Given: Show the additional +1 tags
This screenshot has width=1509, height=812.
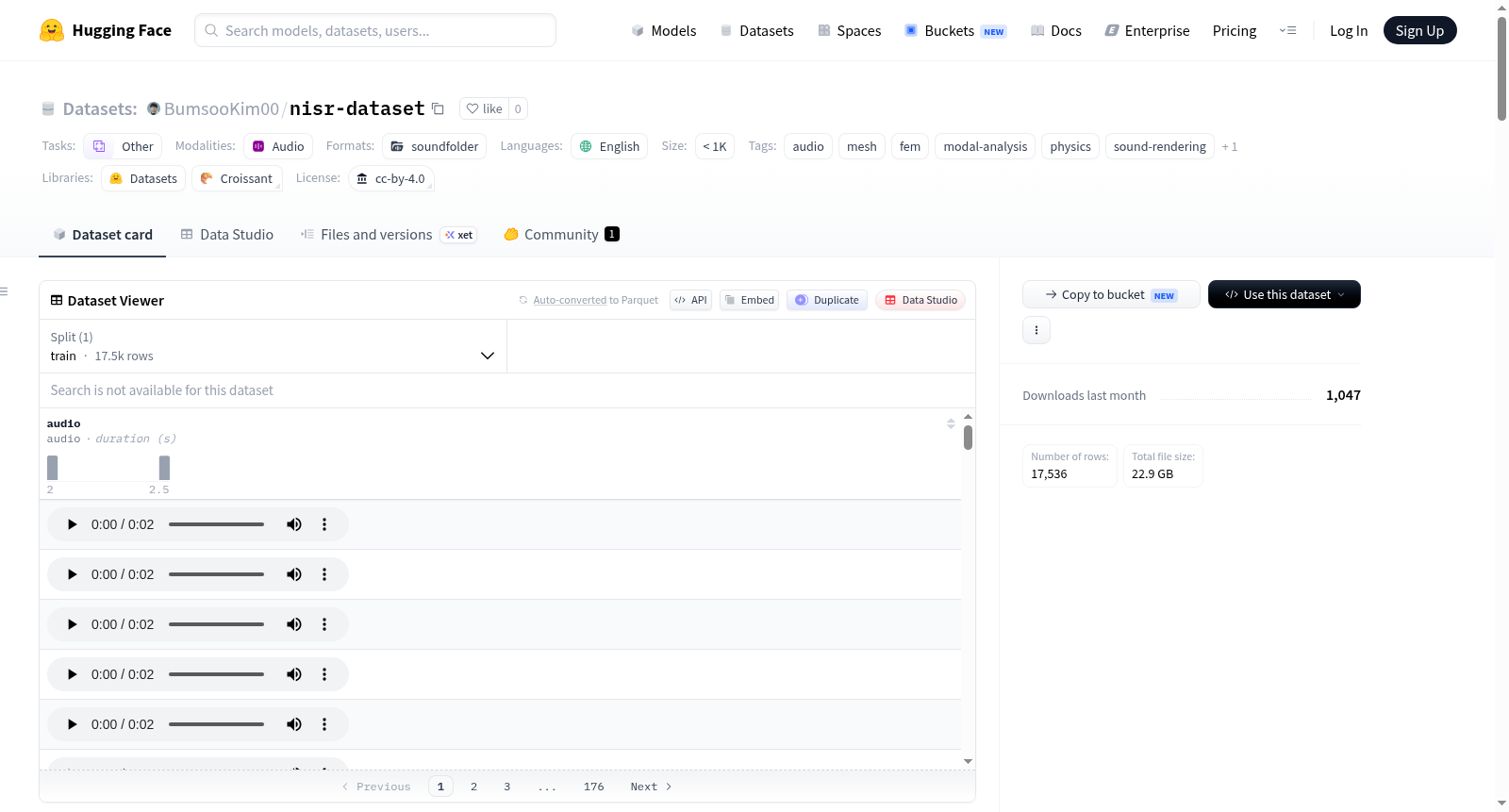Looking at the screenshot, I should point(1230,146).
